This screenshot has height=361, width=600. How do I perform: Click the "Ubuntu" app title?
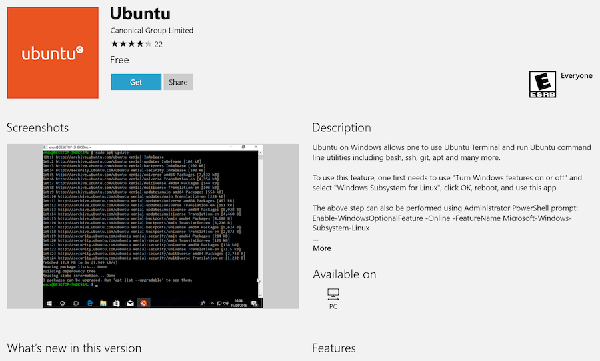click(x=140, y=13)
